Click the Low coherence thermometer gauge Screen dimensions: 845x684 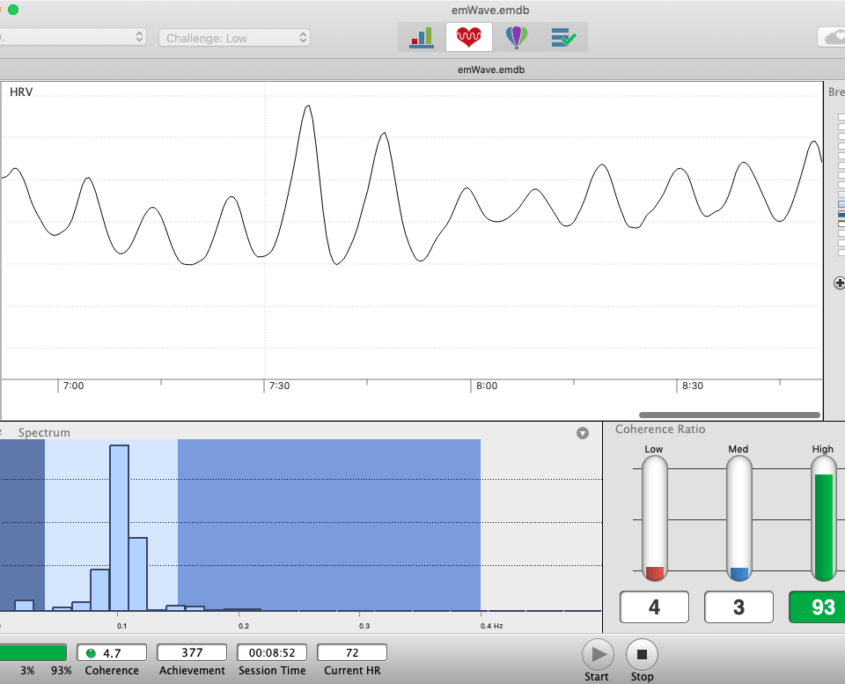click(x=654, y=519)
